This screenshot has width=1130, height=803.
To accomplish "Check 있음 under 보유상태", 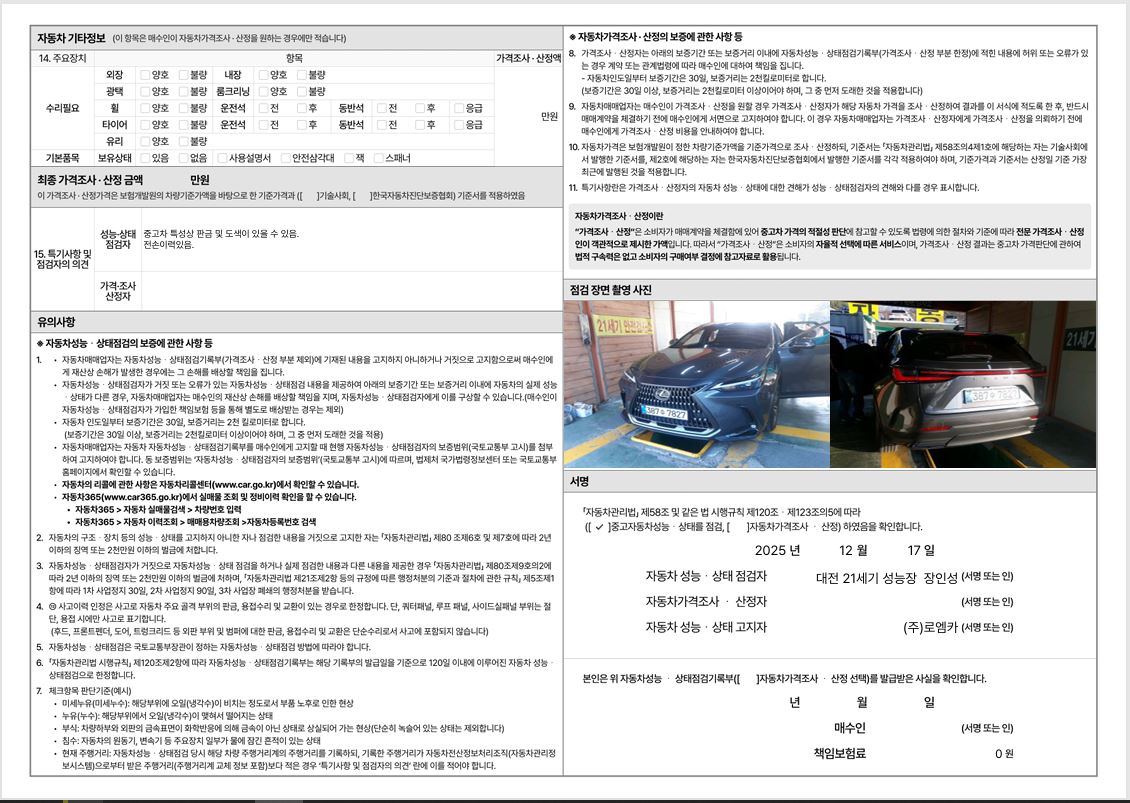I will pos(145,158).
